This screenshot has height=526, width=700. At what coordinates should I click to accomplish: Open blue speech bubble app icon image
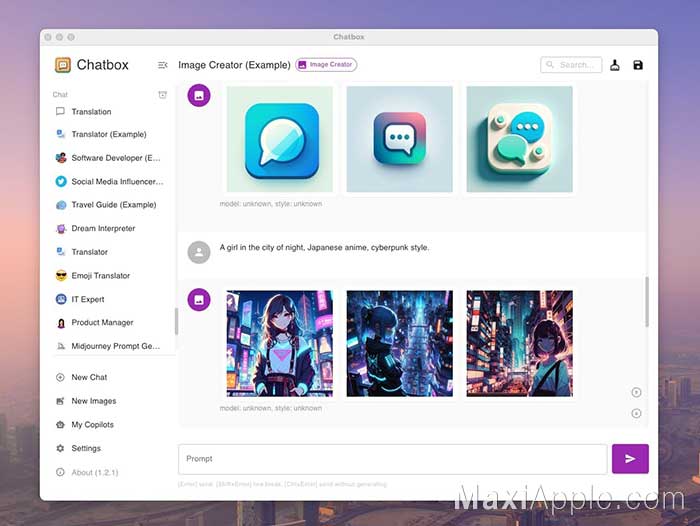279,139
